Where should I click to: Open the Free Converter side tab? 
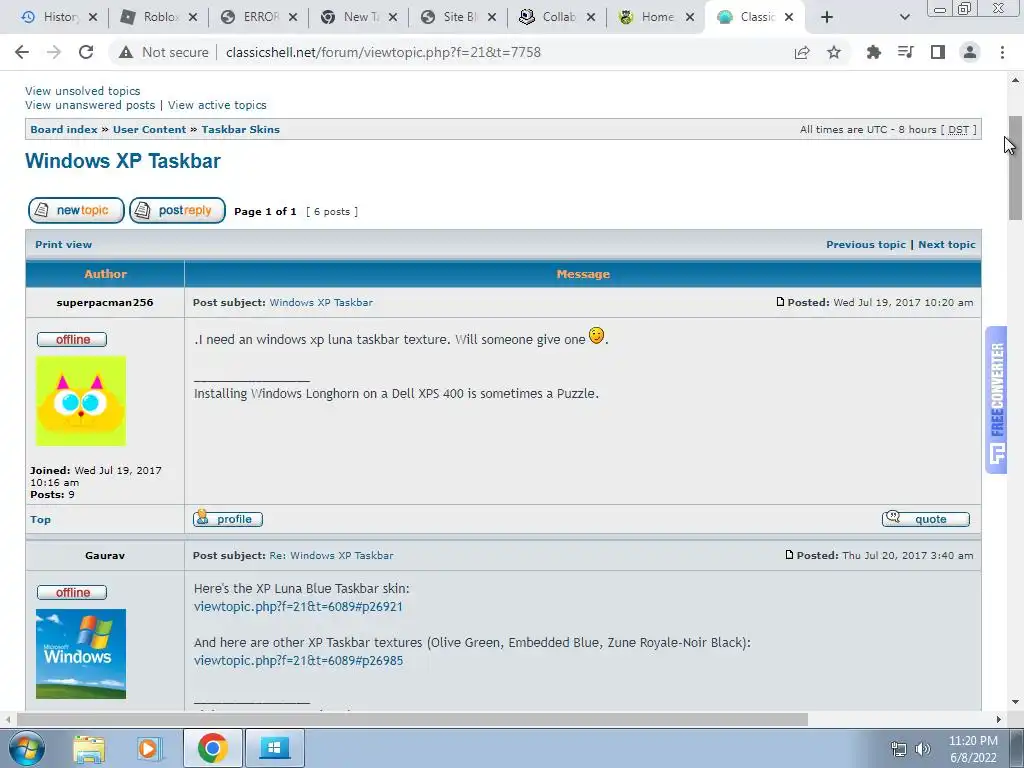997,400
